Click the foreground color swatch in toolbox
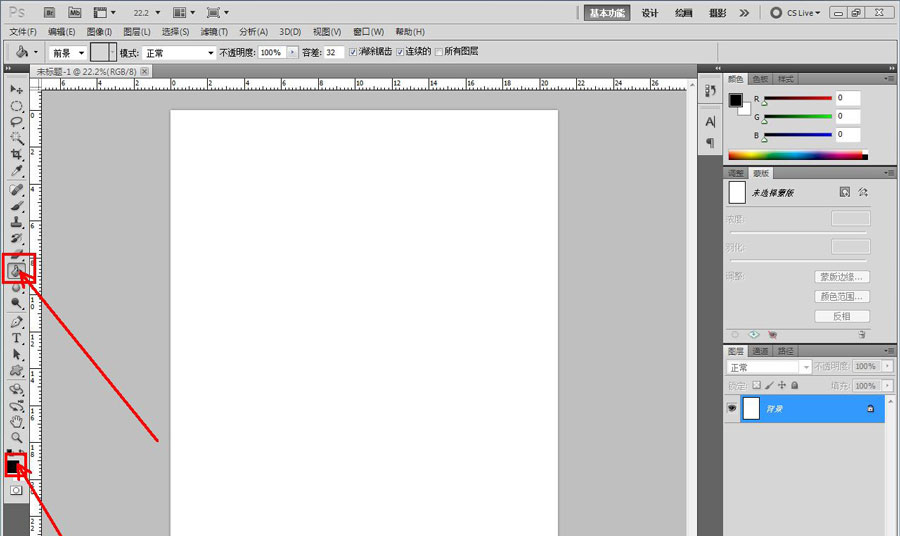This screenshot has width=900, height=536. 14,465
